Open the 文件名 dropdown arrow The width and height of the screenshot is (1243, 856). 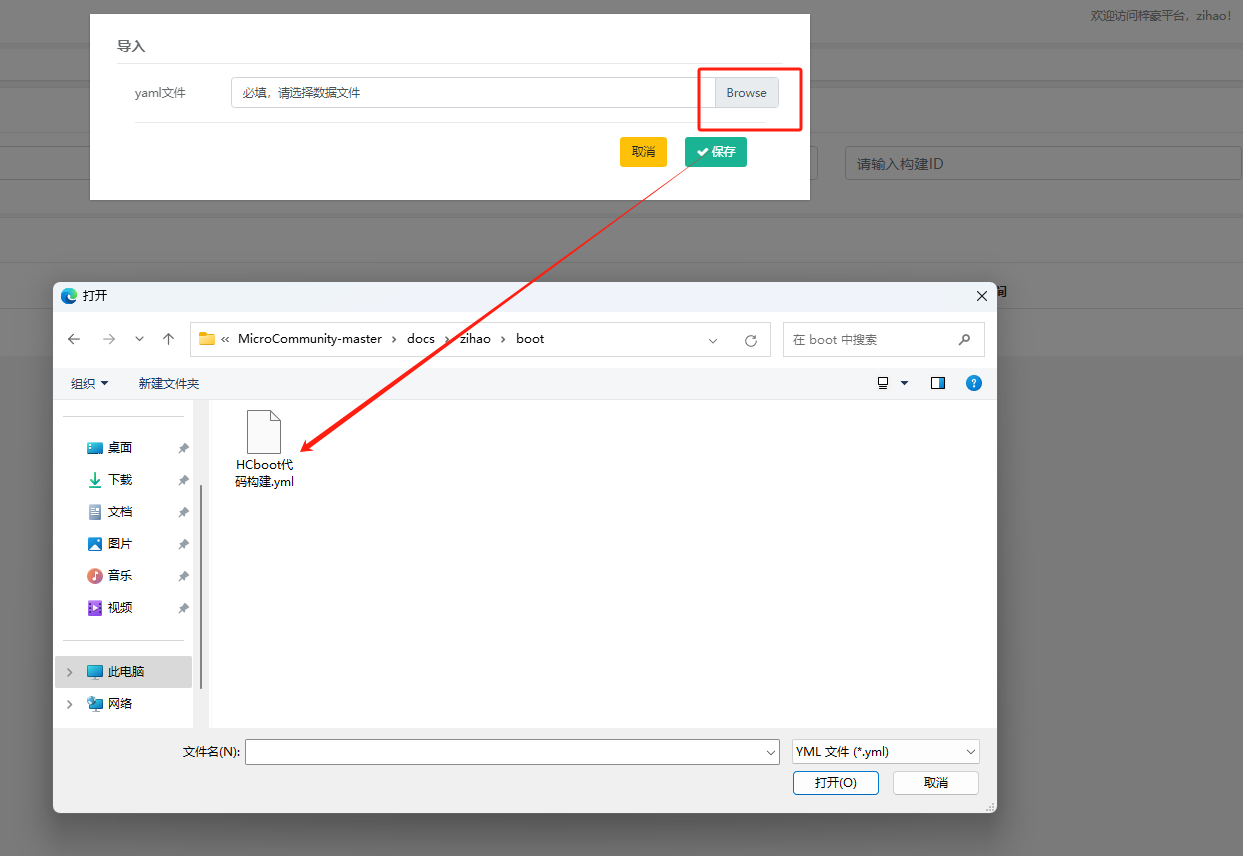pyautogui.click(x=771, y=752)
